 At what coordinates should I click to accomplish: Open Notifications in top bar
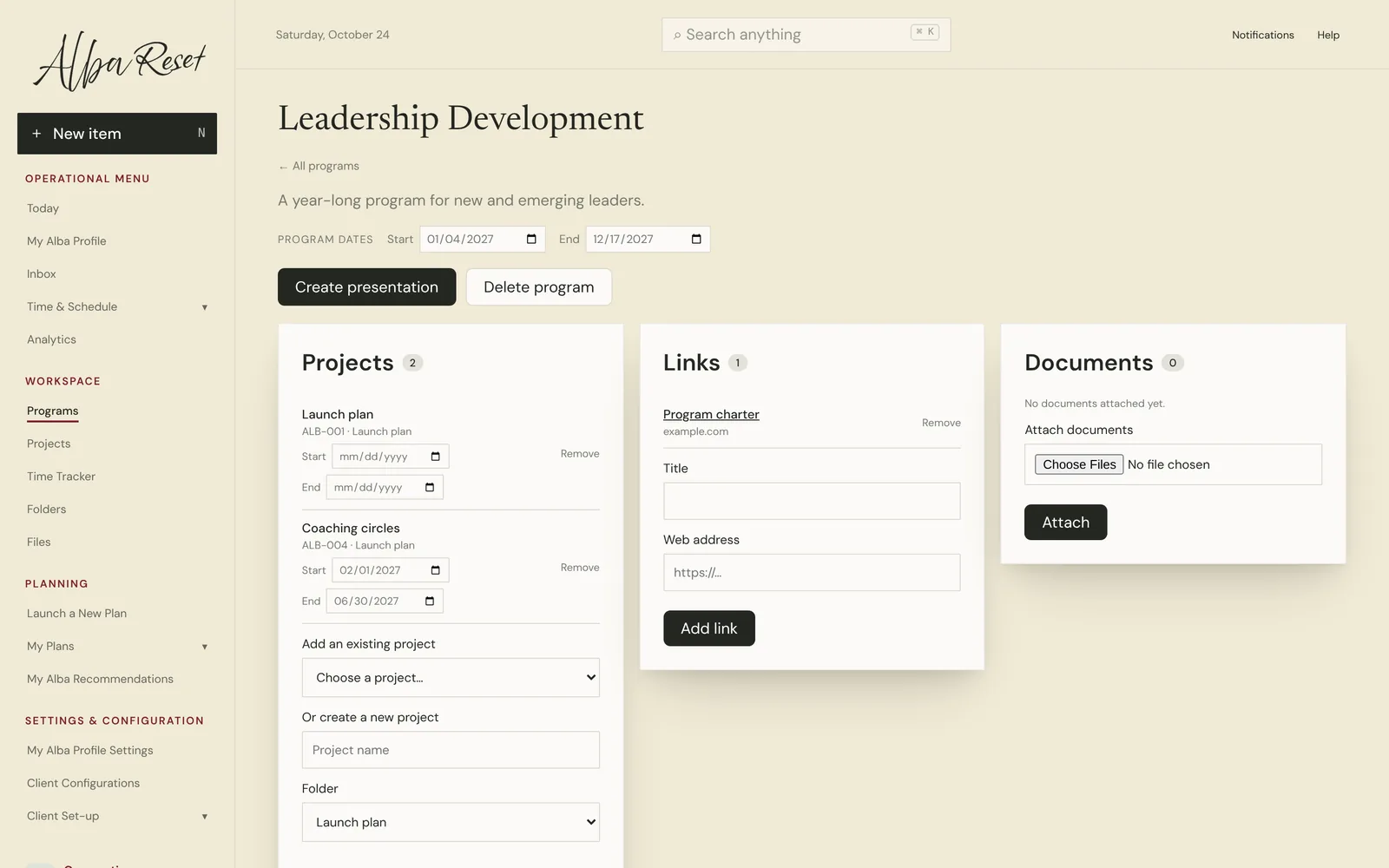click(x=1262, y=35)
